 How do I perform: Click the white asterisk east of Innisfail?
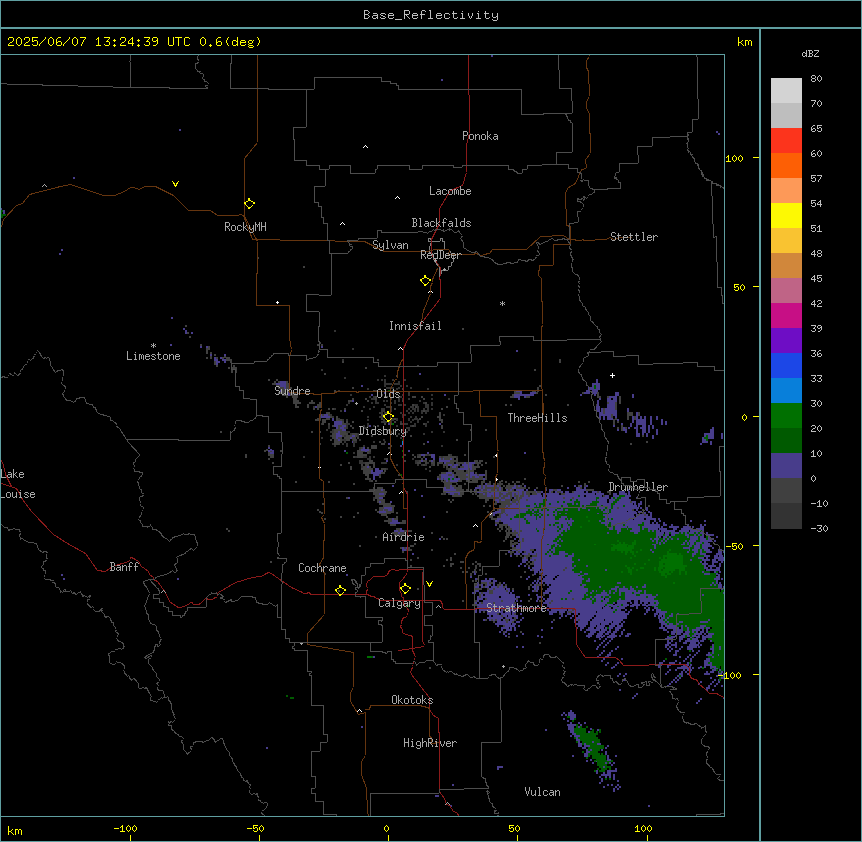coord(502,303)
